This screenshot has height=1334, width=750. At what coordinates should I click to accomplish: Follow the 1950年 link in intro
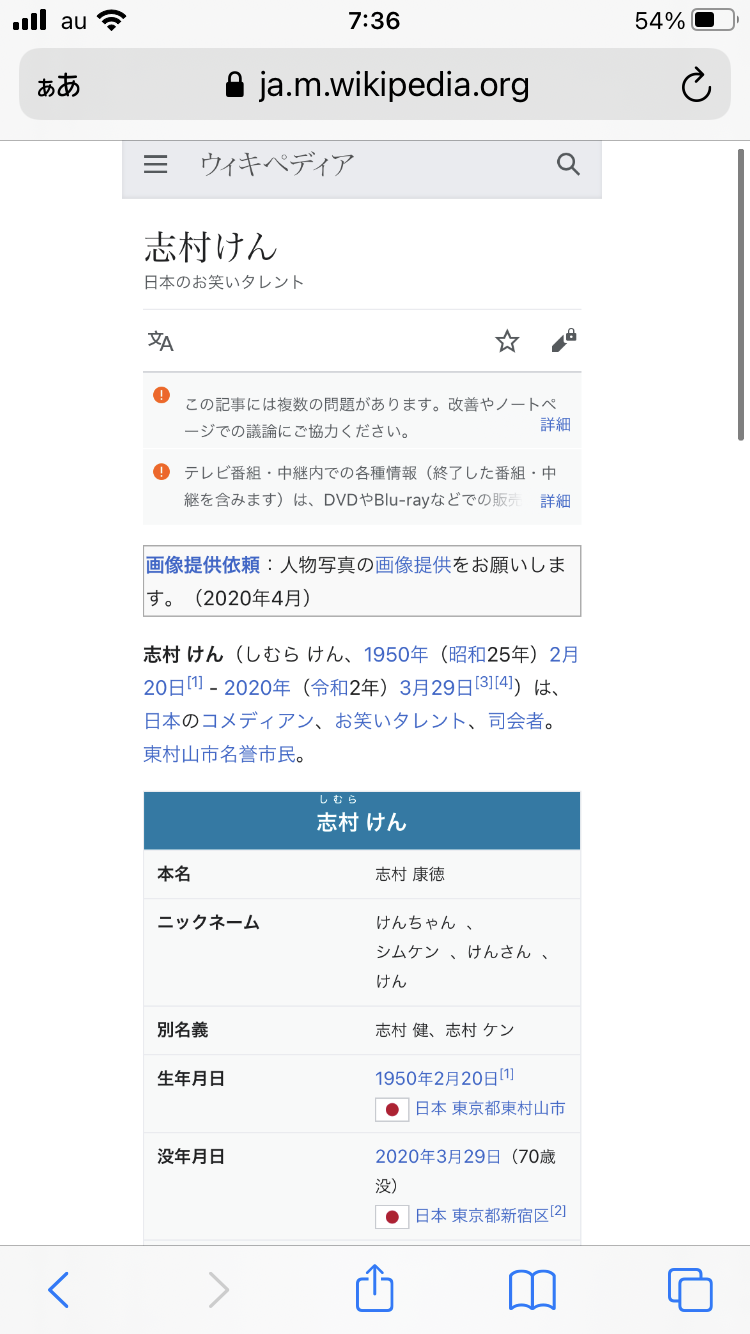[395, 655]
